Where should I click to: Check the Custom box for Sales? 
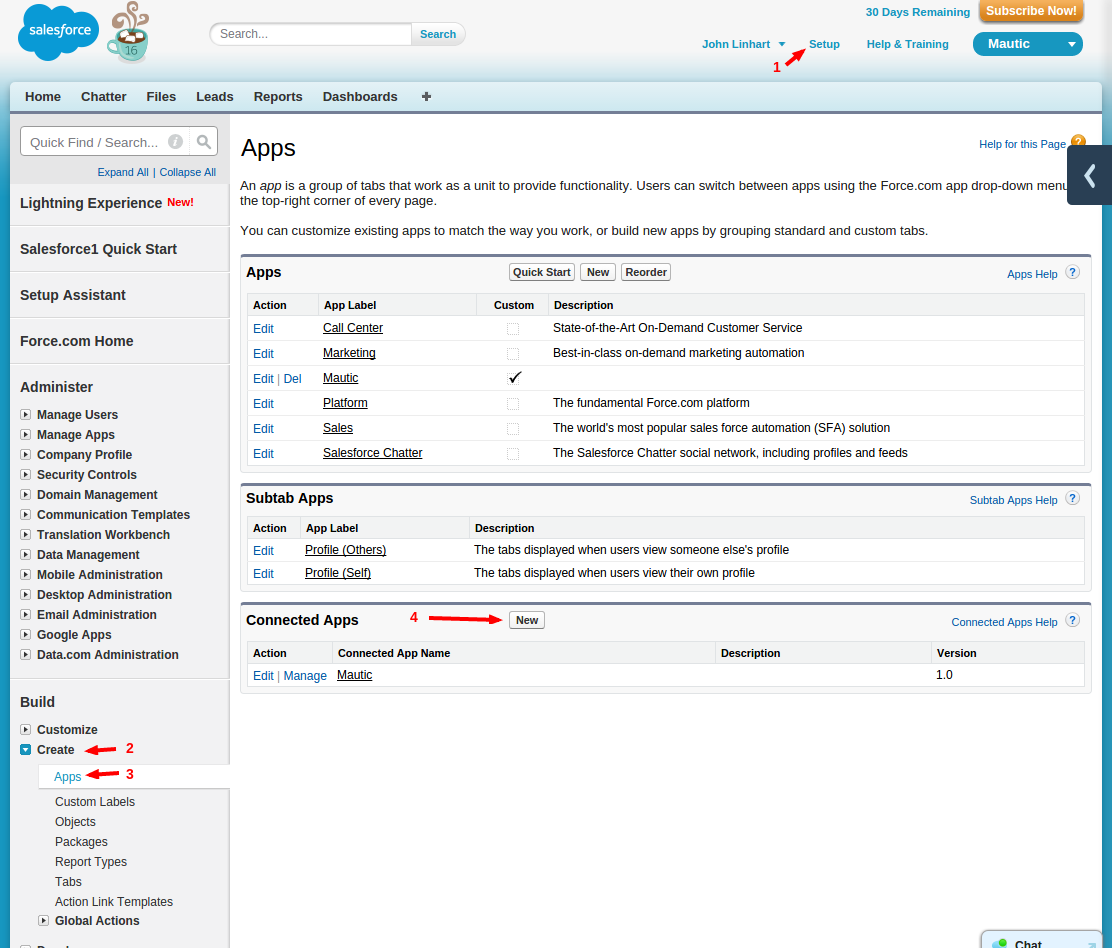512,428
